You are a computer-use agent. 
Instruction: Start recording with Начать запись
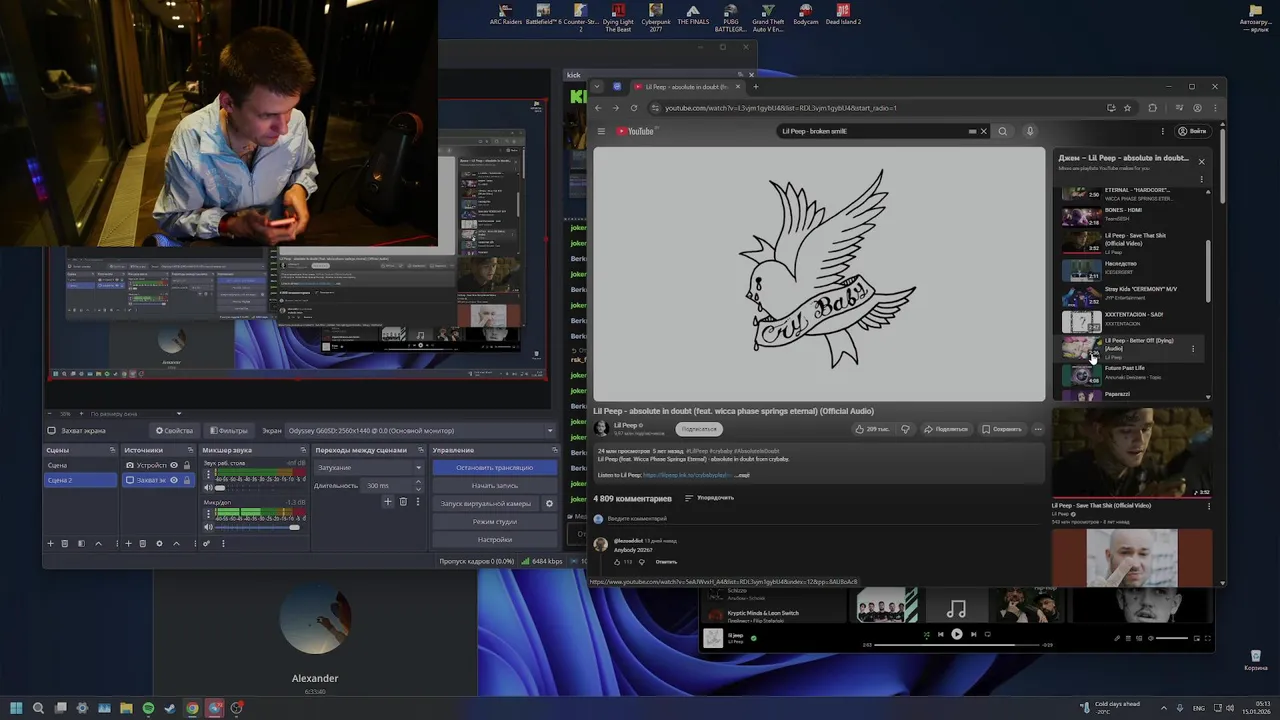(494, 485)
